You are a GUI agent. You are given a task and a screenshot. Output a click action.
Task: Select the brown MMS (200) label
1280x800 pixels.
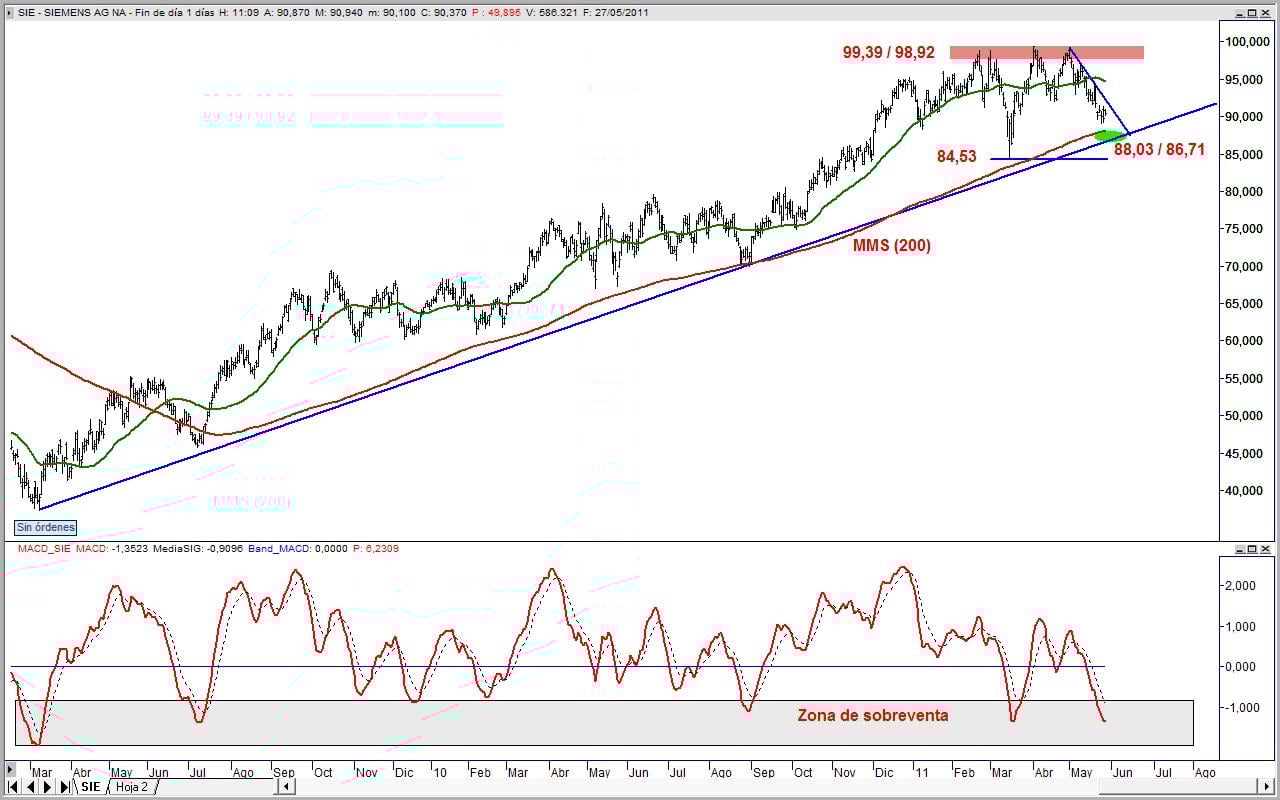tap(891, 245)
